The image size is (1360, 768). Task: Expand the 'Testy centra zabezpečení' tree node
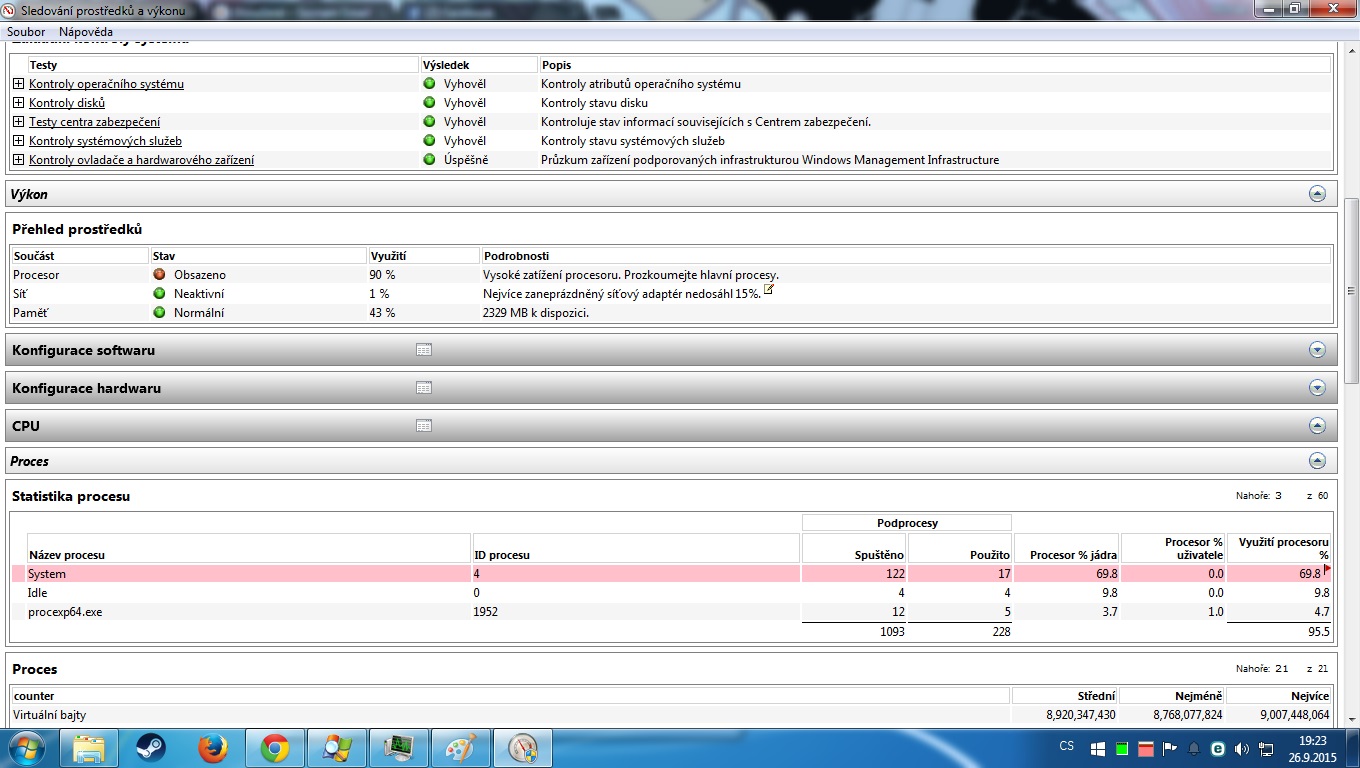tap(18, 122)
